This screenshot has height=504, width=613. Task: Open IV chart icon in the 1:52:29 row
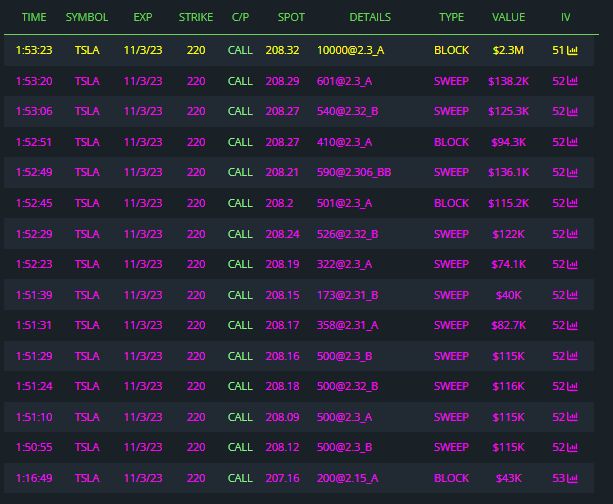572,234
